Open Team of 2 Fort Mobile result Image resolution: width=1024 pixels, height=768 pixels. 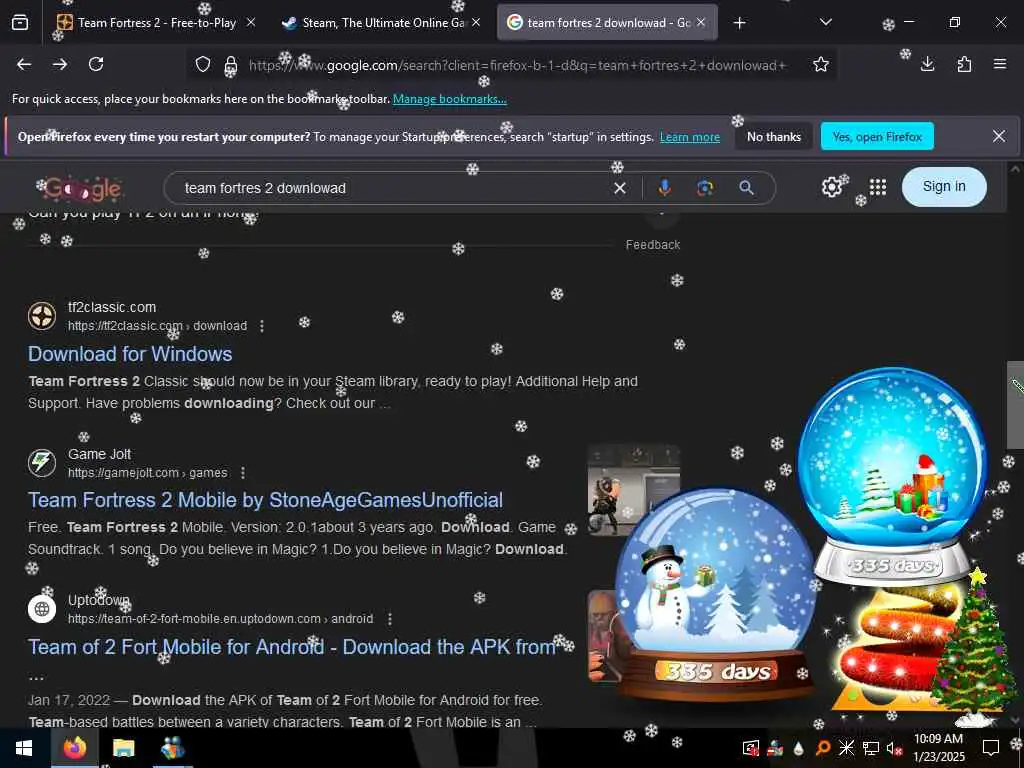291,647
